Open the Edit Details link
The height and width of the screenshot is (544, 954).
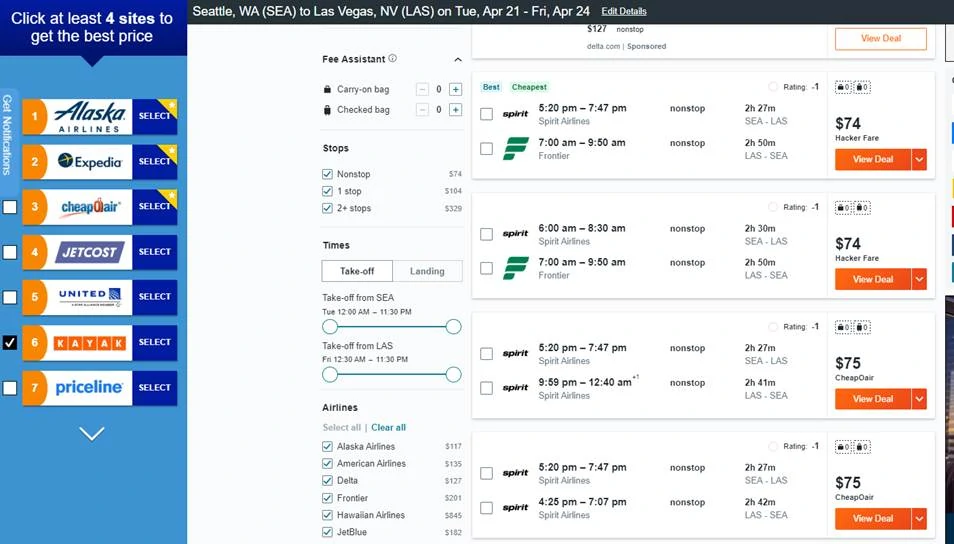pos(624,12)
